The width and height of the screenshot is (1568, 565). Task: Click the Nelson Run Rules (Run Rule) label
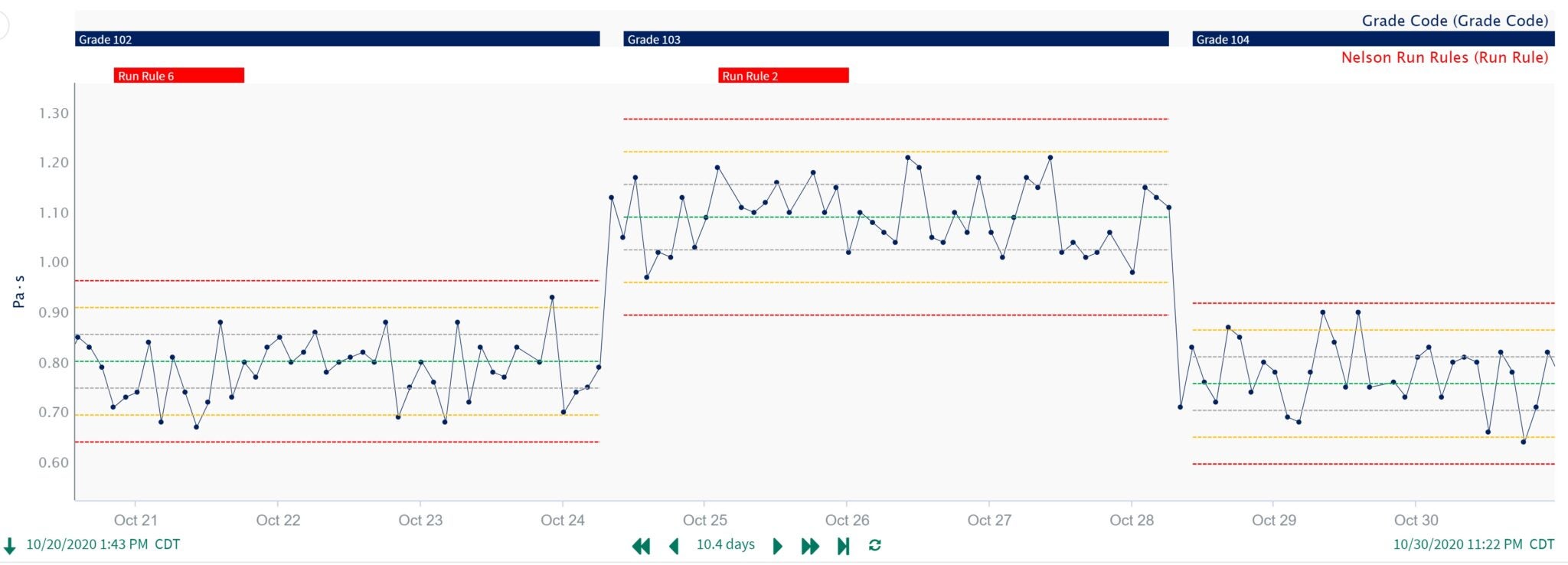point(1445,57)
